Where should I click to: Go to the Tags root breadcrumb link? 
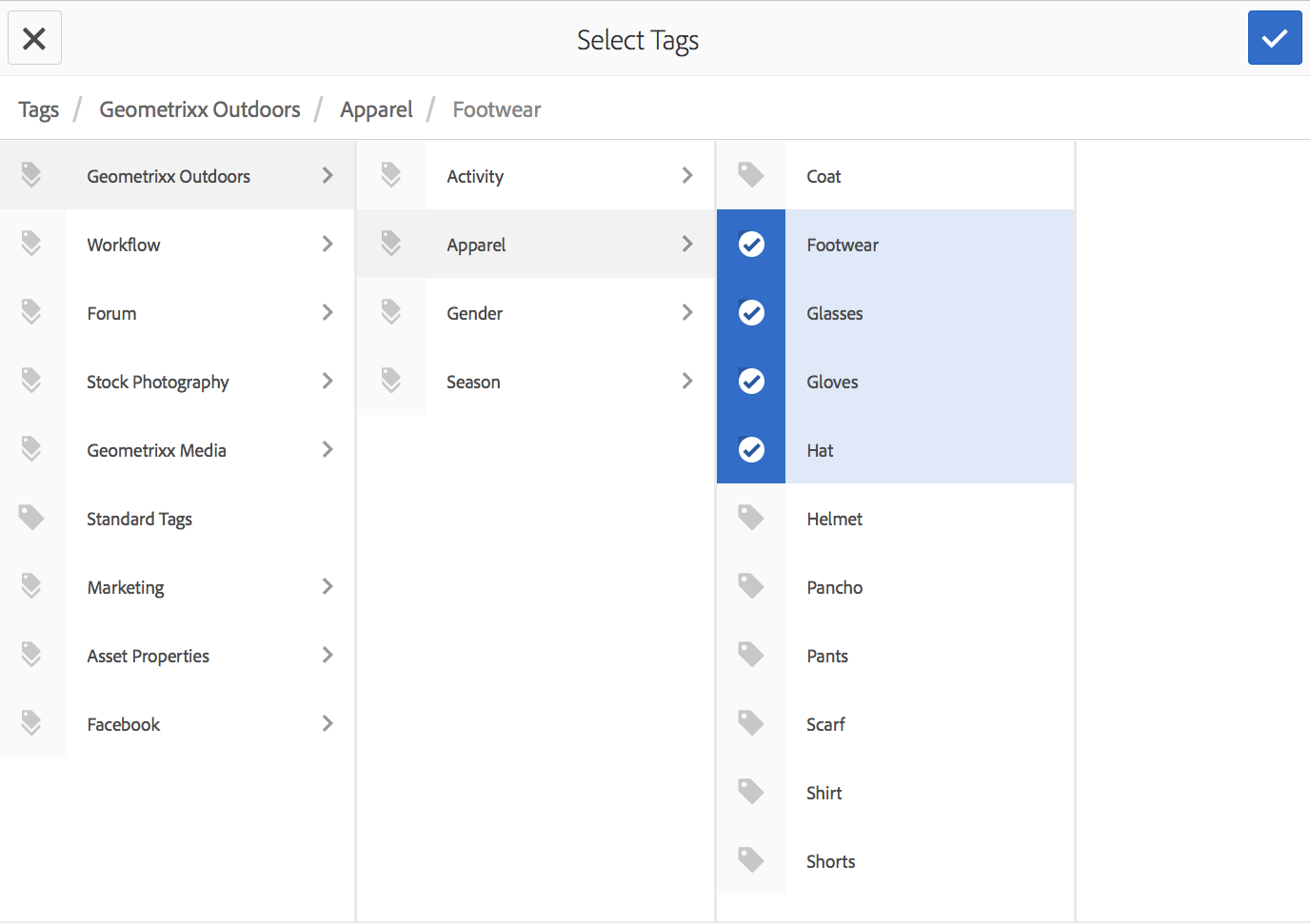tap(39, 110)
